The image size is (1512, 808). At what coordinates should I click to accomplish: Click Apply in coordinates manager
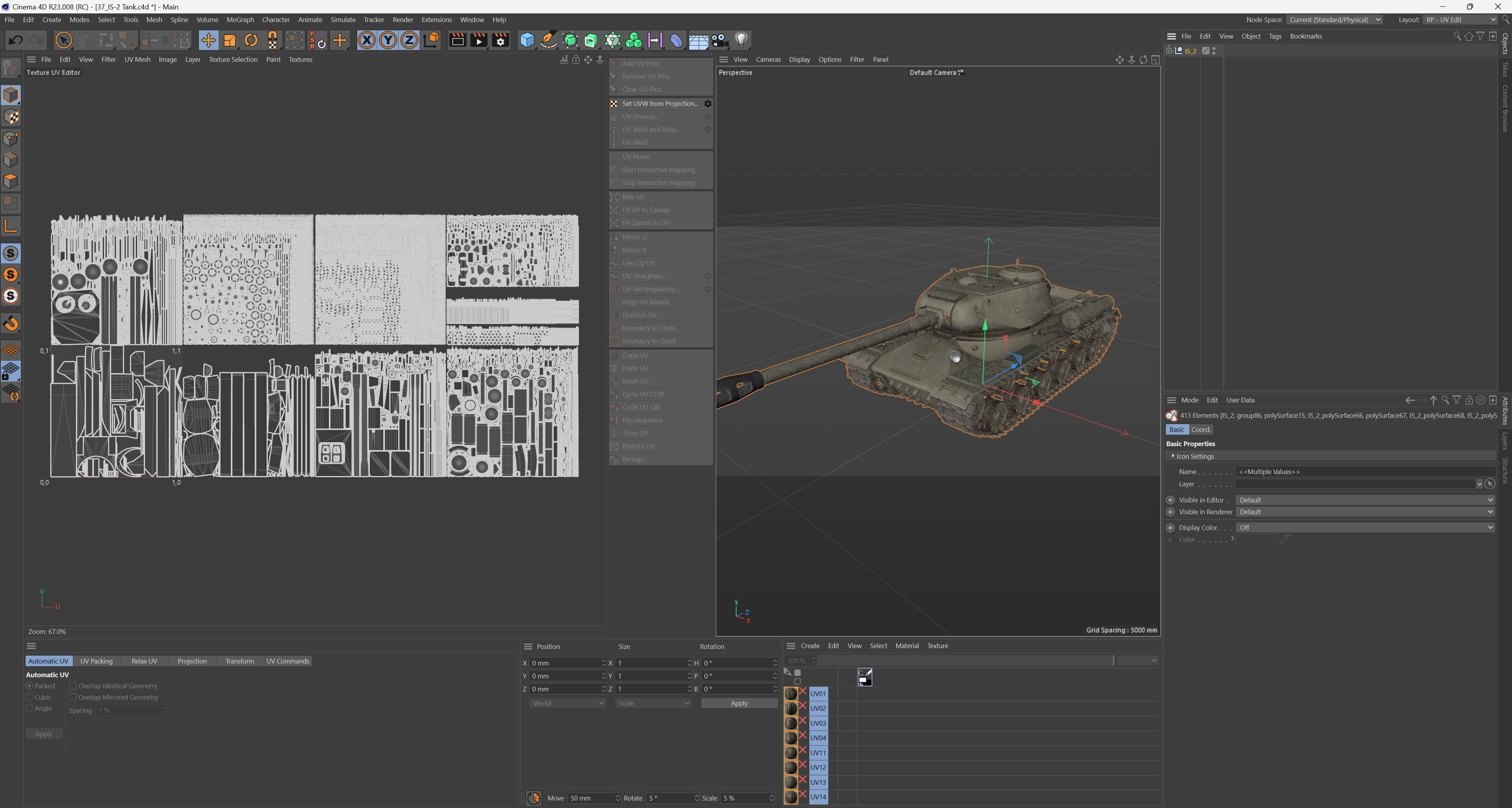[x=739, y=704]
